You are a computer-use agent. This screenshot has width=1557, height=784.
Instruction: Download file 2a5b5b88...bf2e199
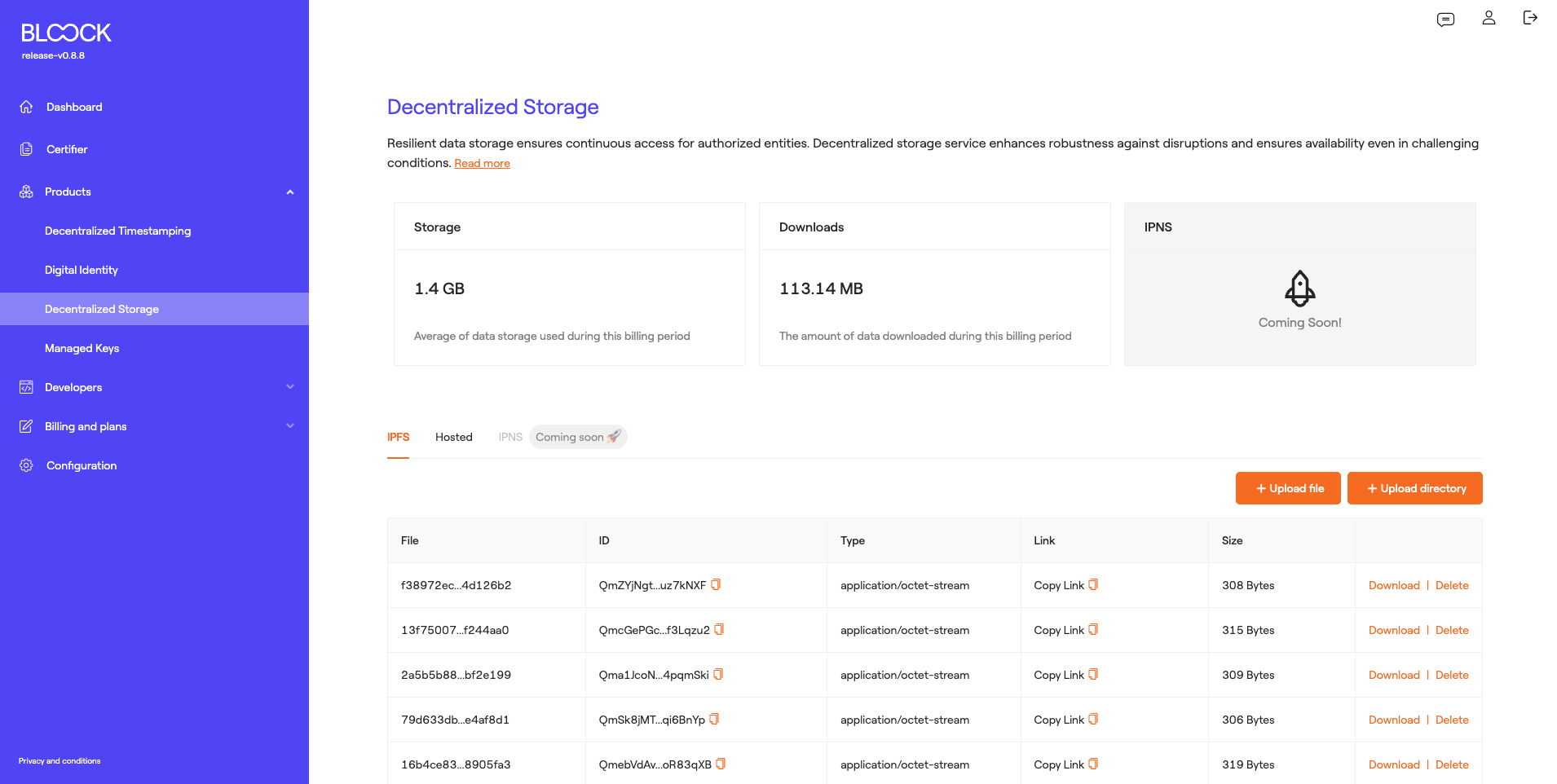(1394, 675)
